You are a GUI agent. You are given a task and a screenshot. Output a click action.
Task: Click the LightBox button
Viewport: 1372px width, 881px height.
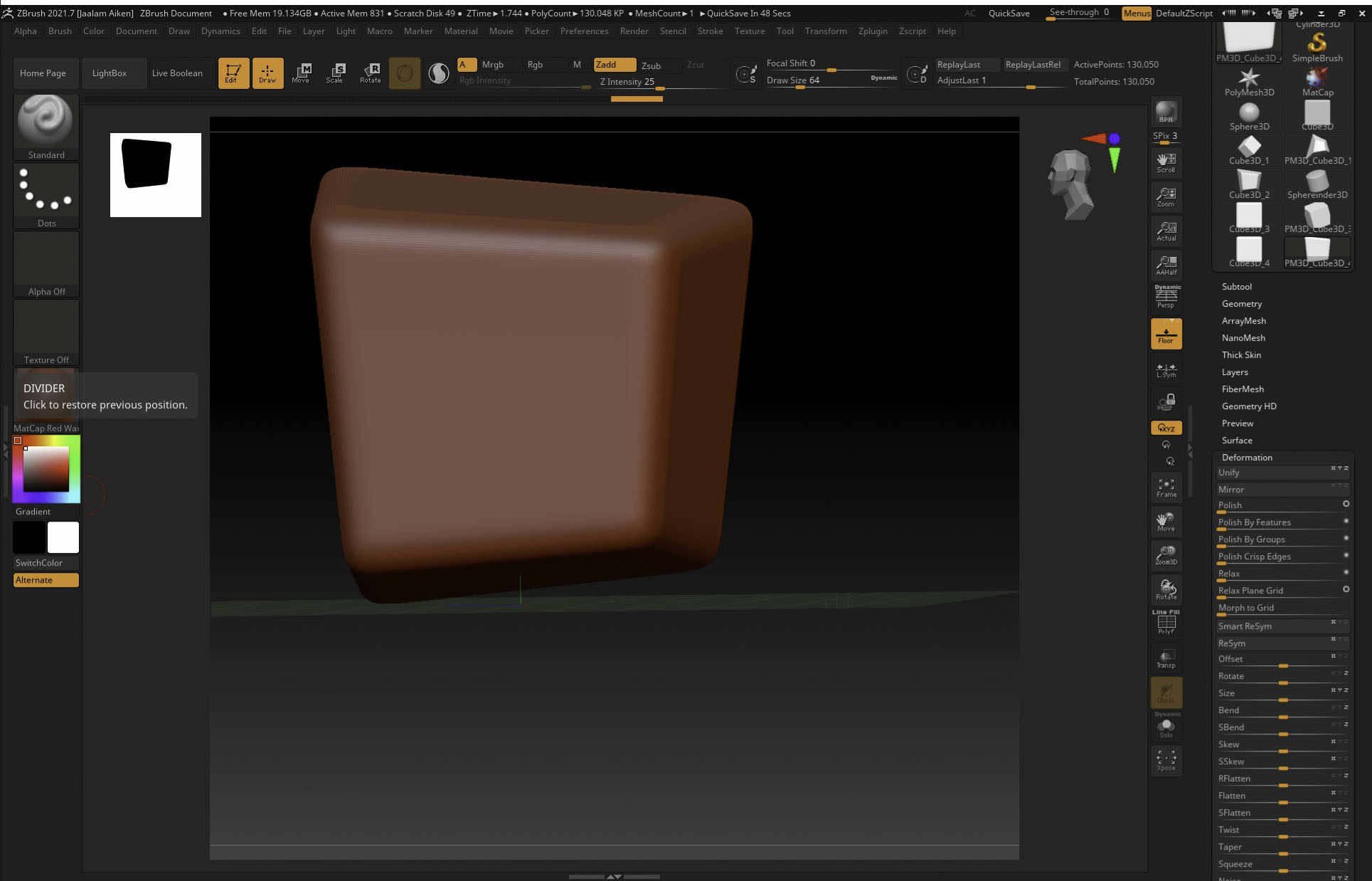click(109, 73)
